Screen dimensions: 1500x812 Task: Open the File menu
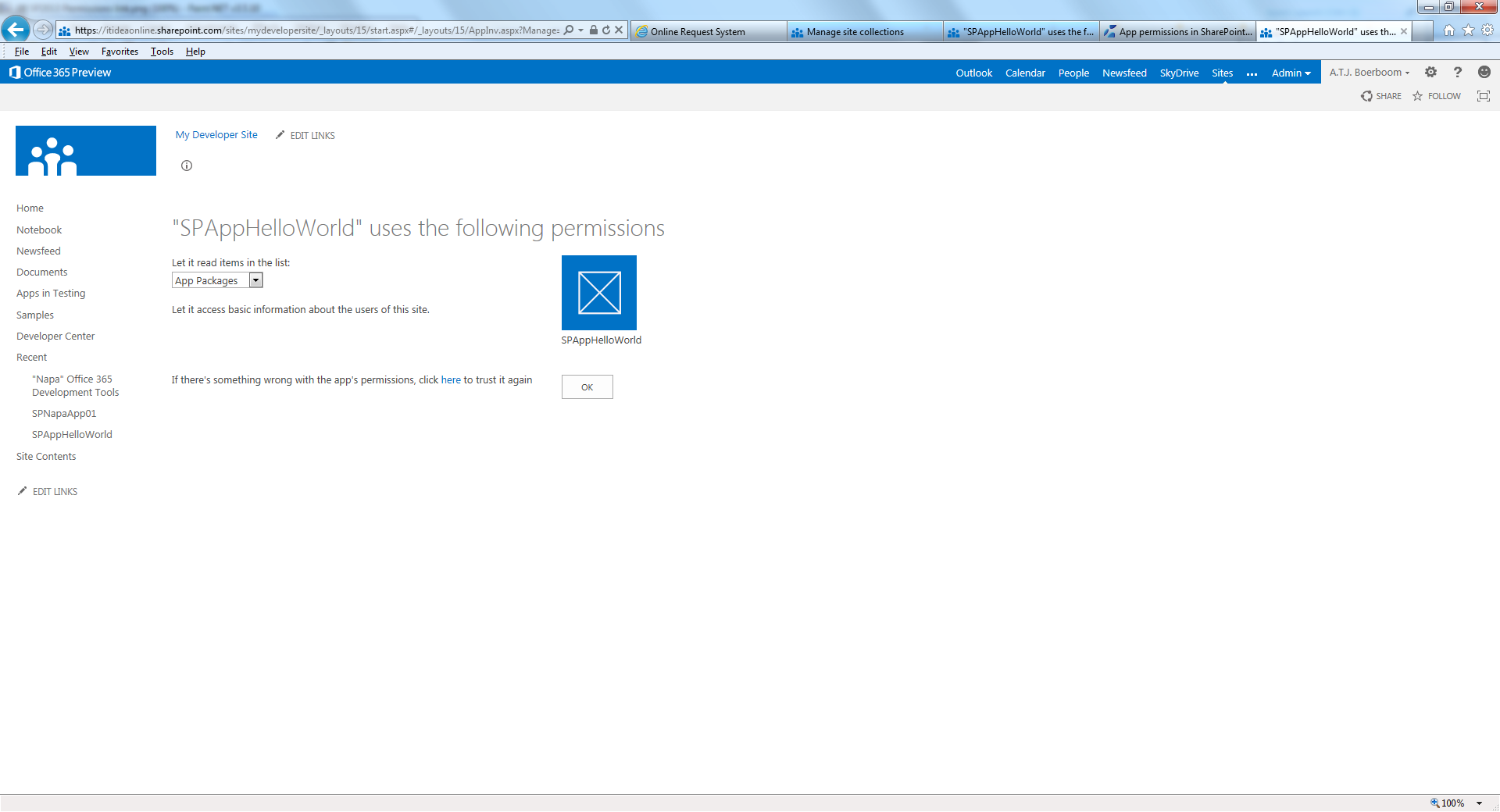22,52
